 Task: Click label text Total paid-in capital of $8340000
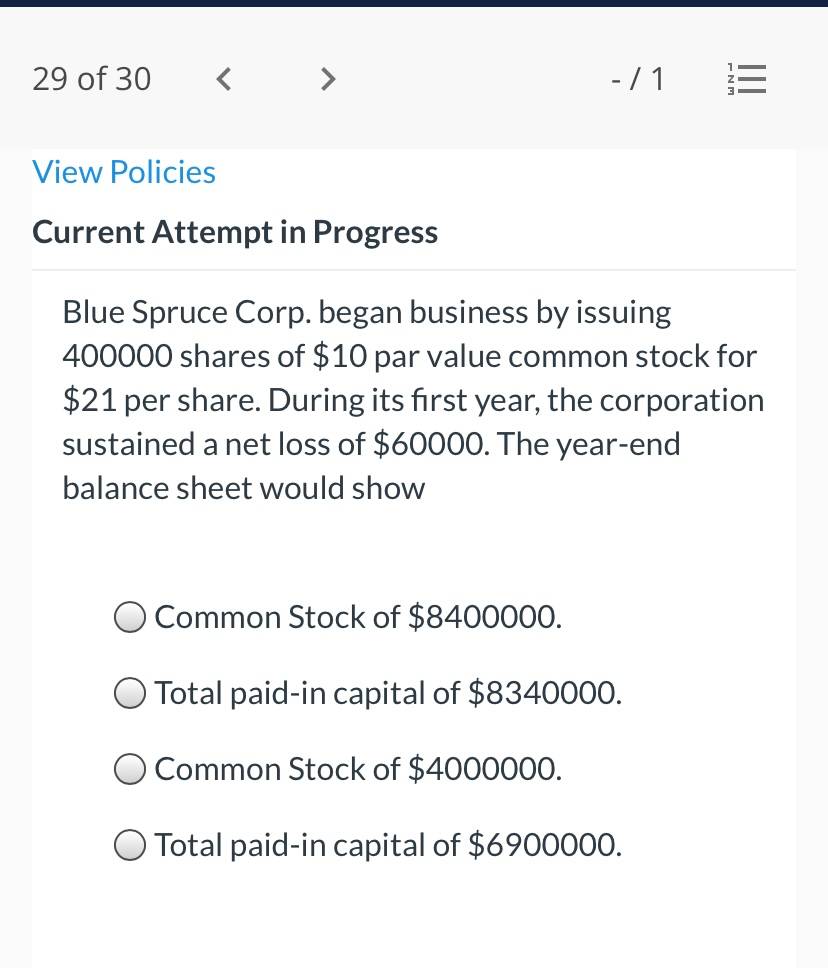(388, 693)
